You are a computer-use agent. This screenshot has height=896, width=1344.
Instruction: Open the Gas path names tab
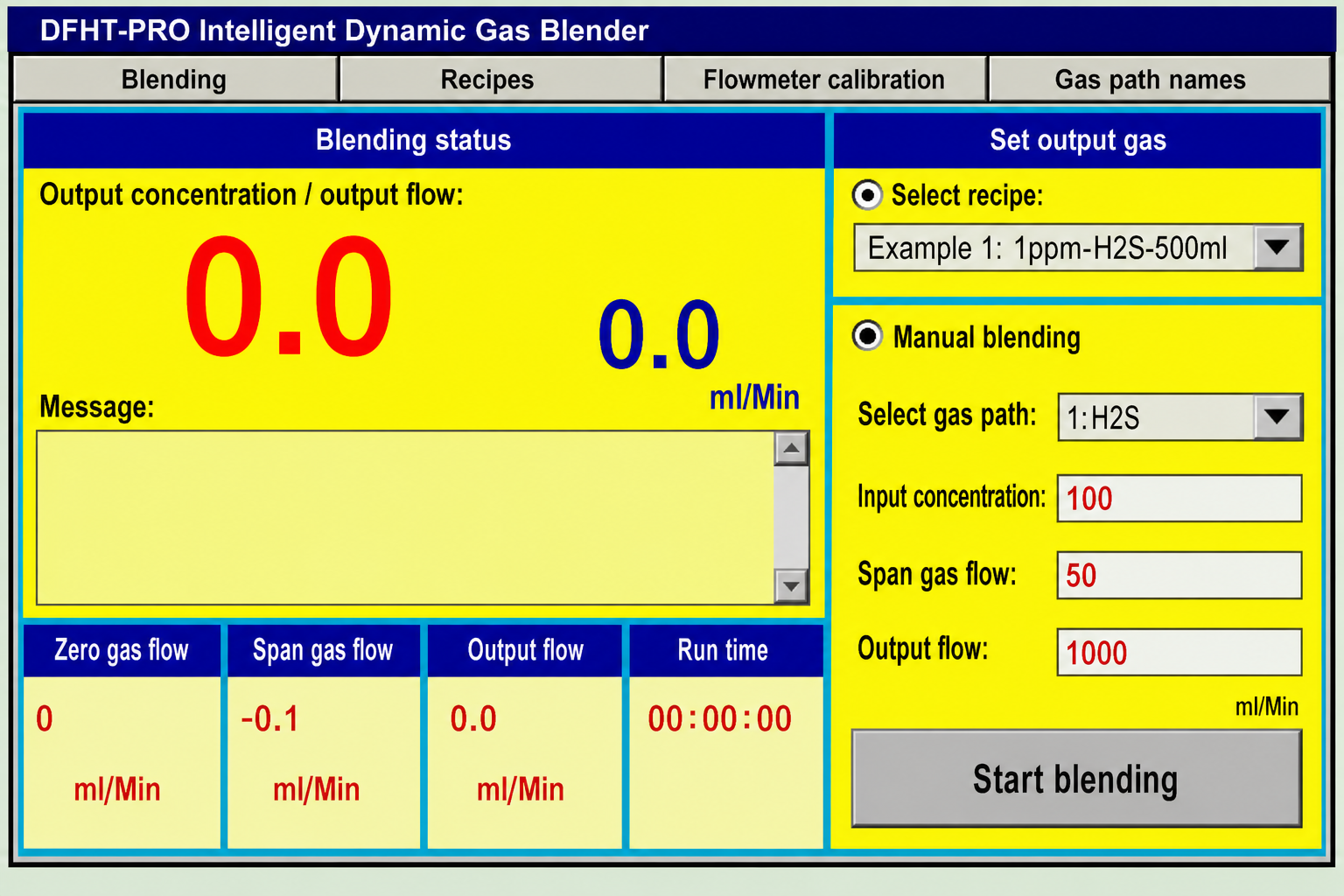pos(1159,80)
